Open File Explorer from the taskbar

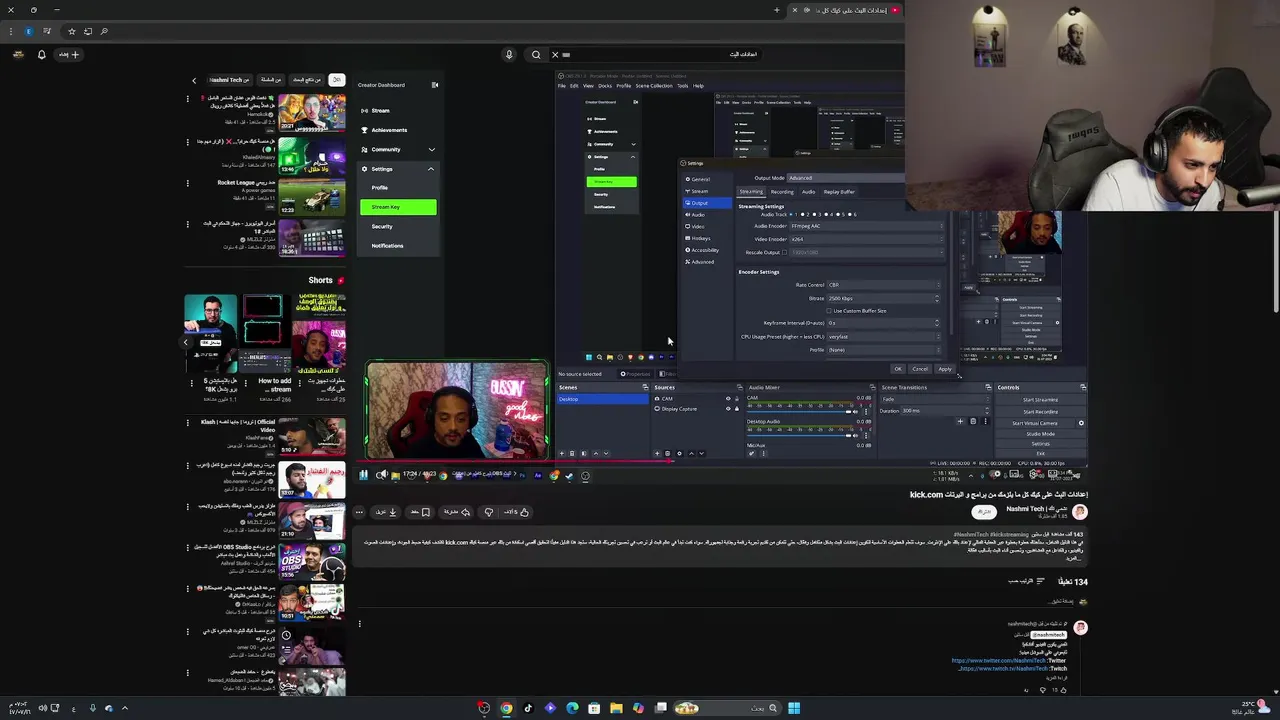[x=616, y=708]
